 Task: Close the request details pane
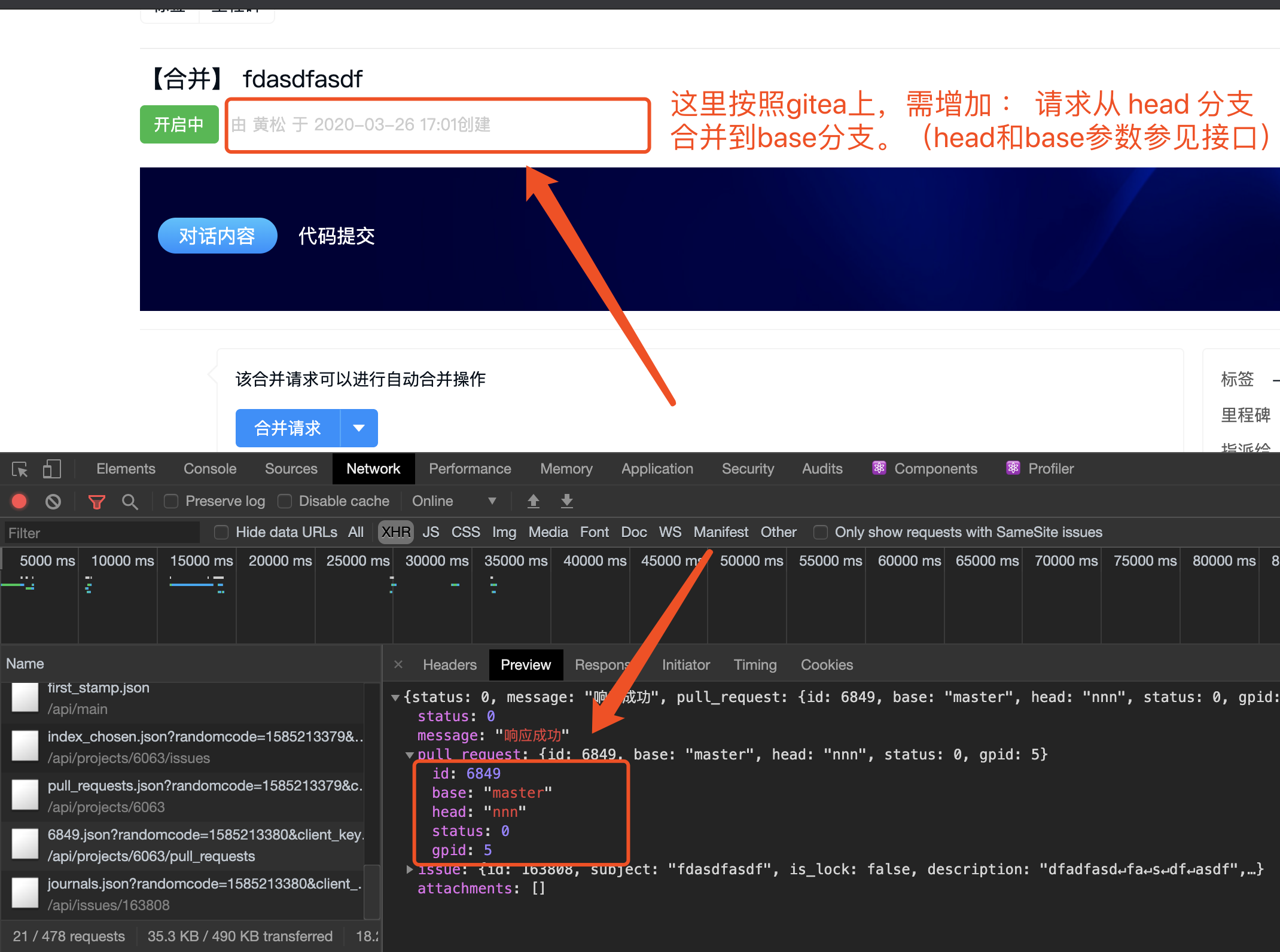pyautogui.click(x=398, y=664)
